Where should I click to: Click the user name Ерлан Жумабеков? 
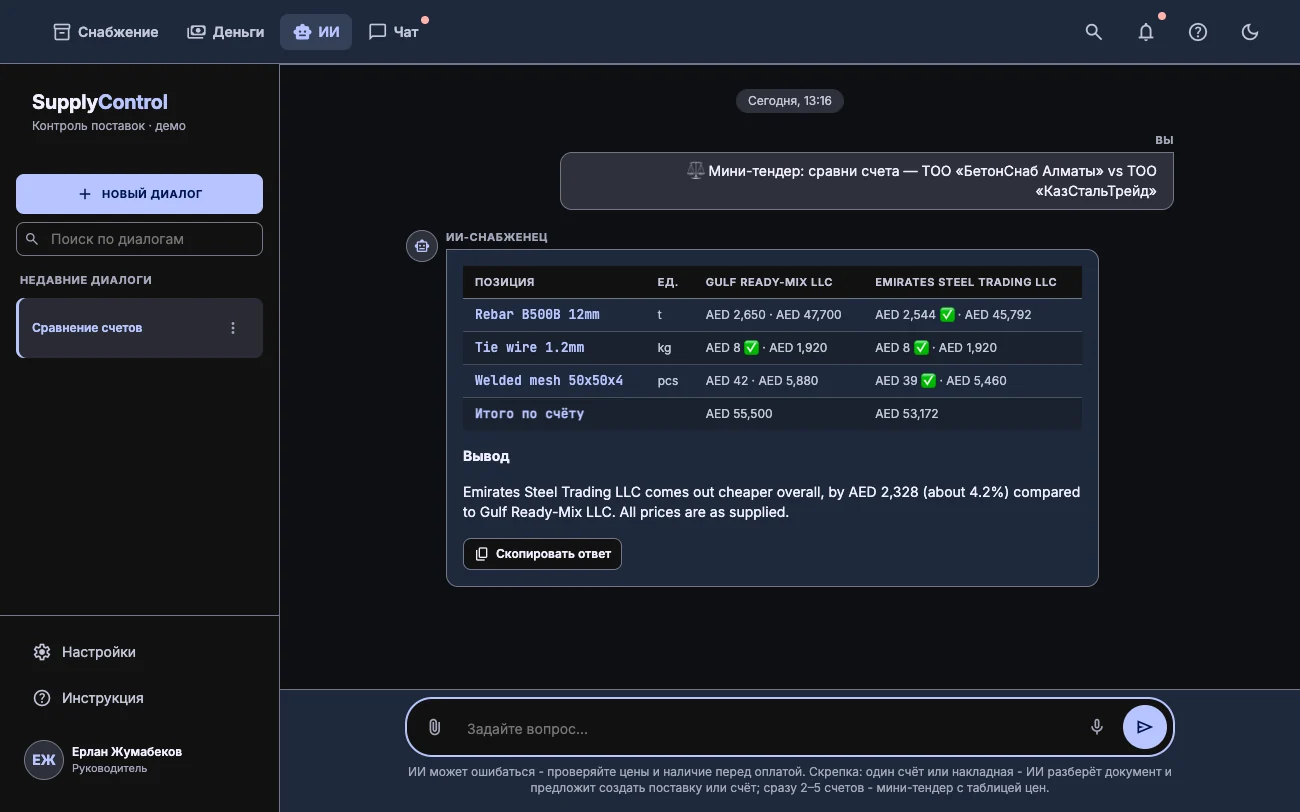point(127,752)
